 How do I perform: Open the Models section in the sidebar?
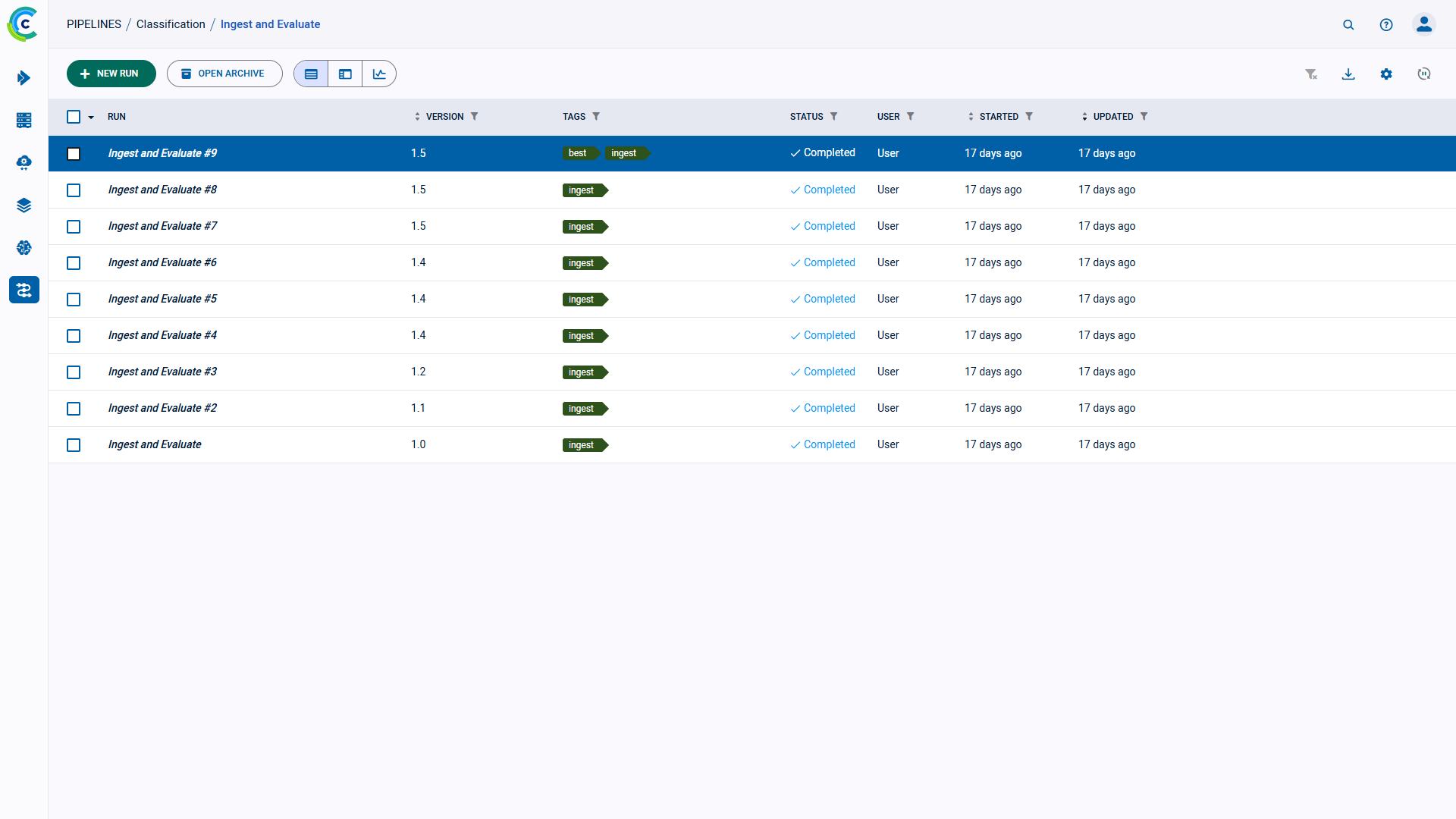click(24, 247)
